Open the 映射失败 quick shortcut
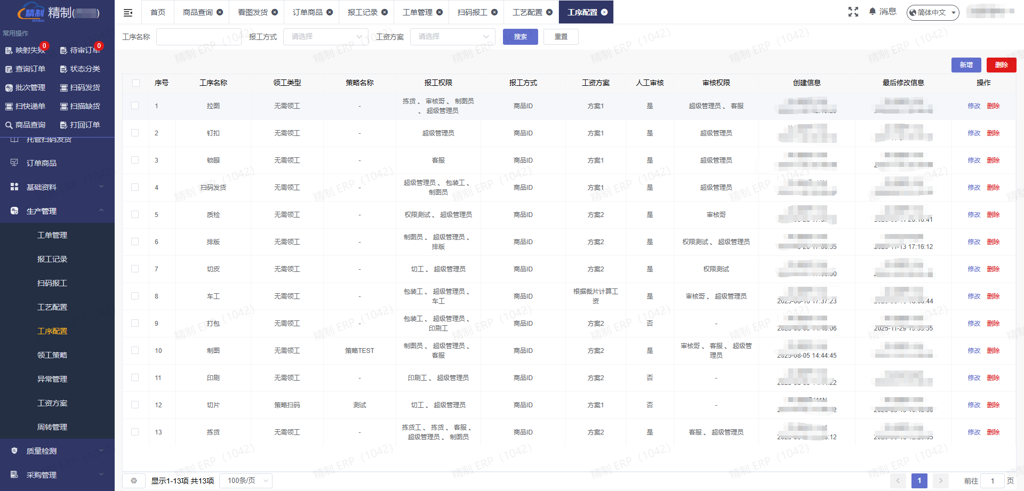This screenshot has height=491, width=1024. (26, 50)
